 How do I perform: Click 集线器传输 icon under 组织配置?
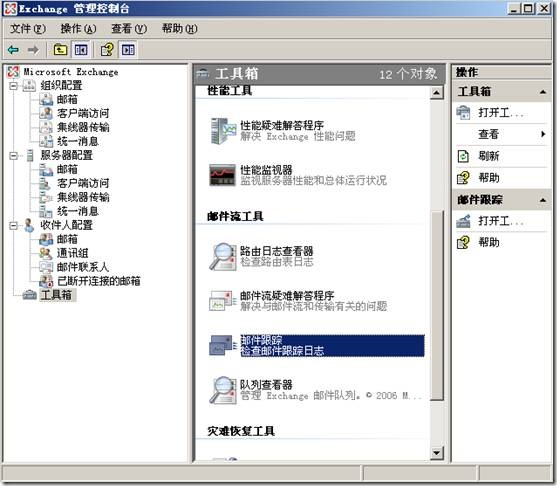[x=46, y=127]
